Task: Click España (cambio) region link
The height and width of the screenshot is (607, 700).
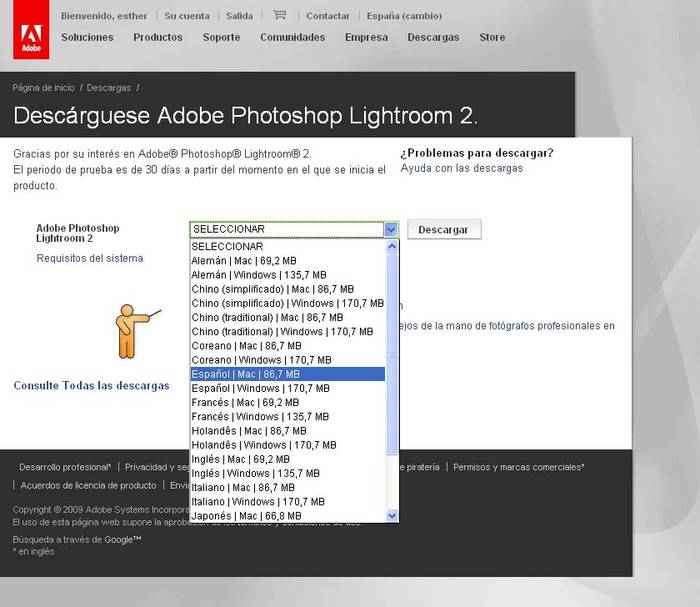Action: click(x=404, y=16)
